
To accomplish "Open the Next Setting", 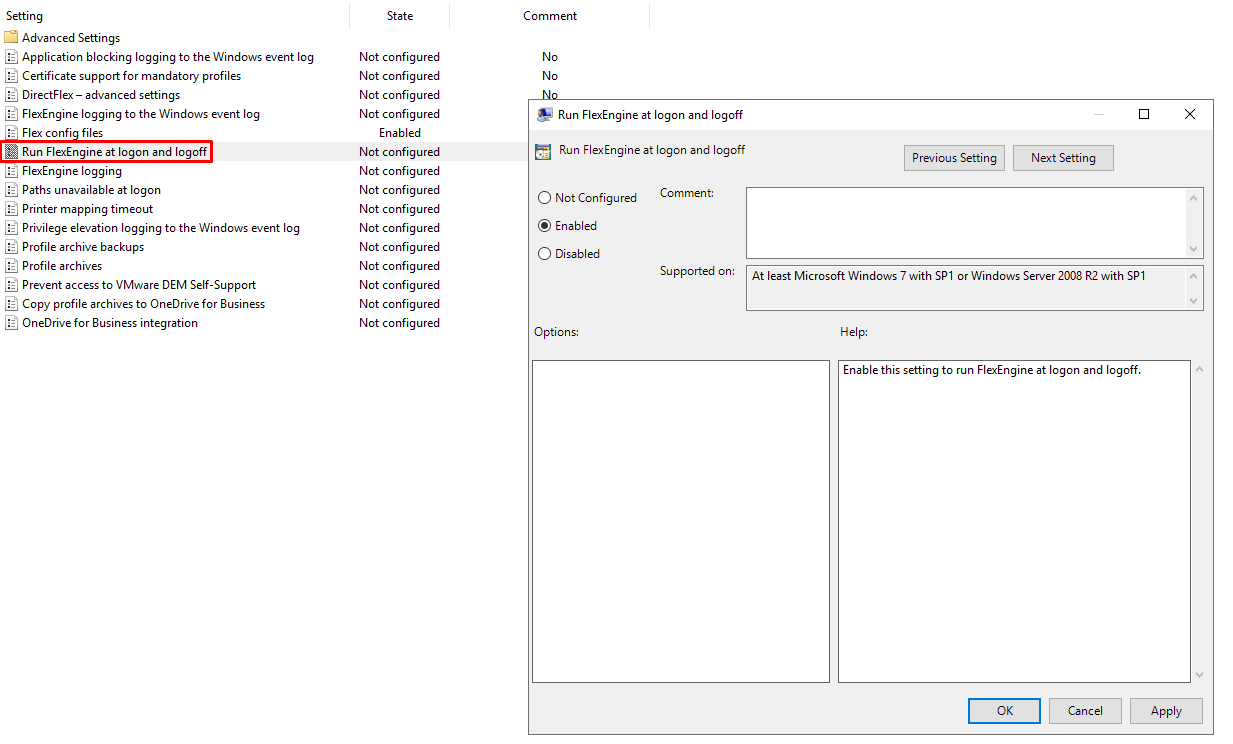I will point(1063,157).
